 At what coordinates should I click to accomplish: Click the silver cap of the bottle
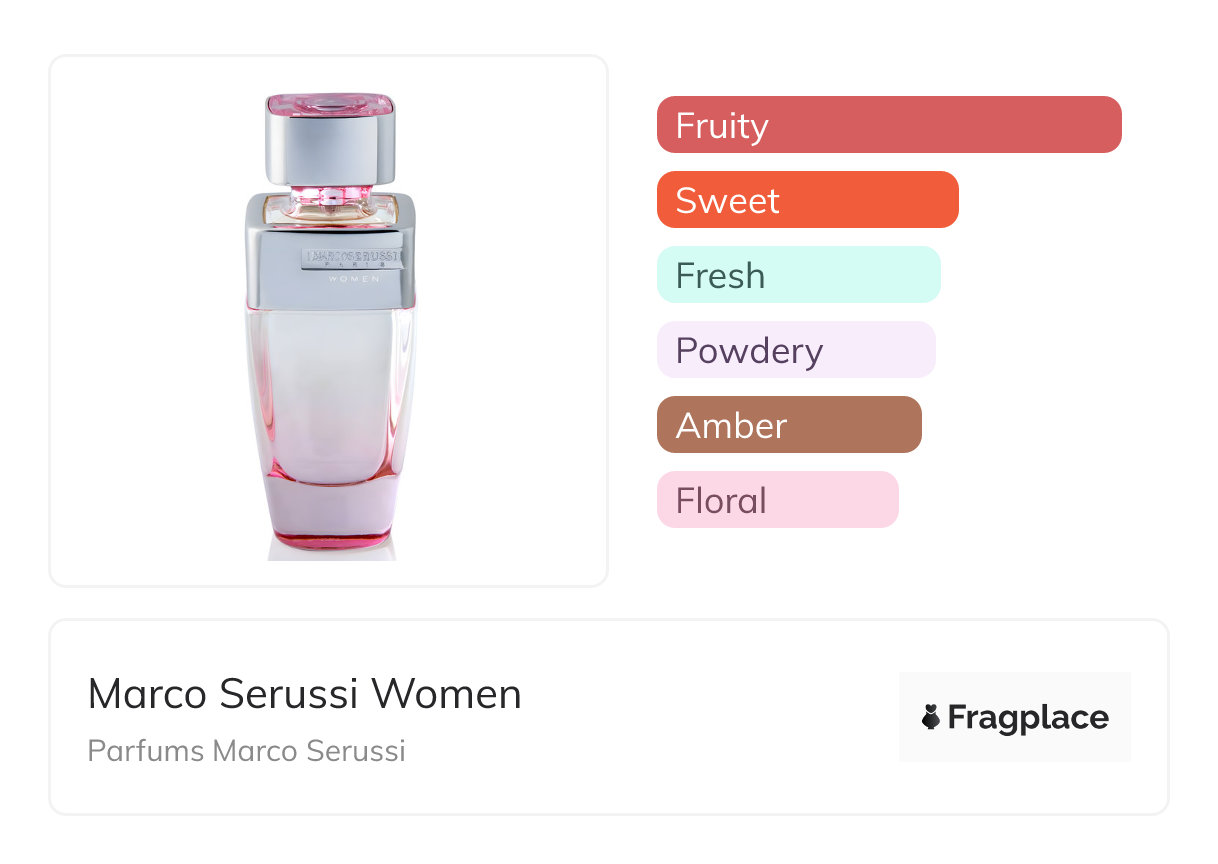click(331, 150)
